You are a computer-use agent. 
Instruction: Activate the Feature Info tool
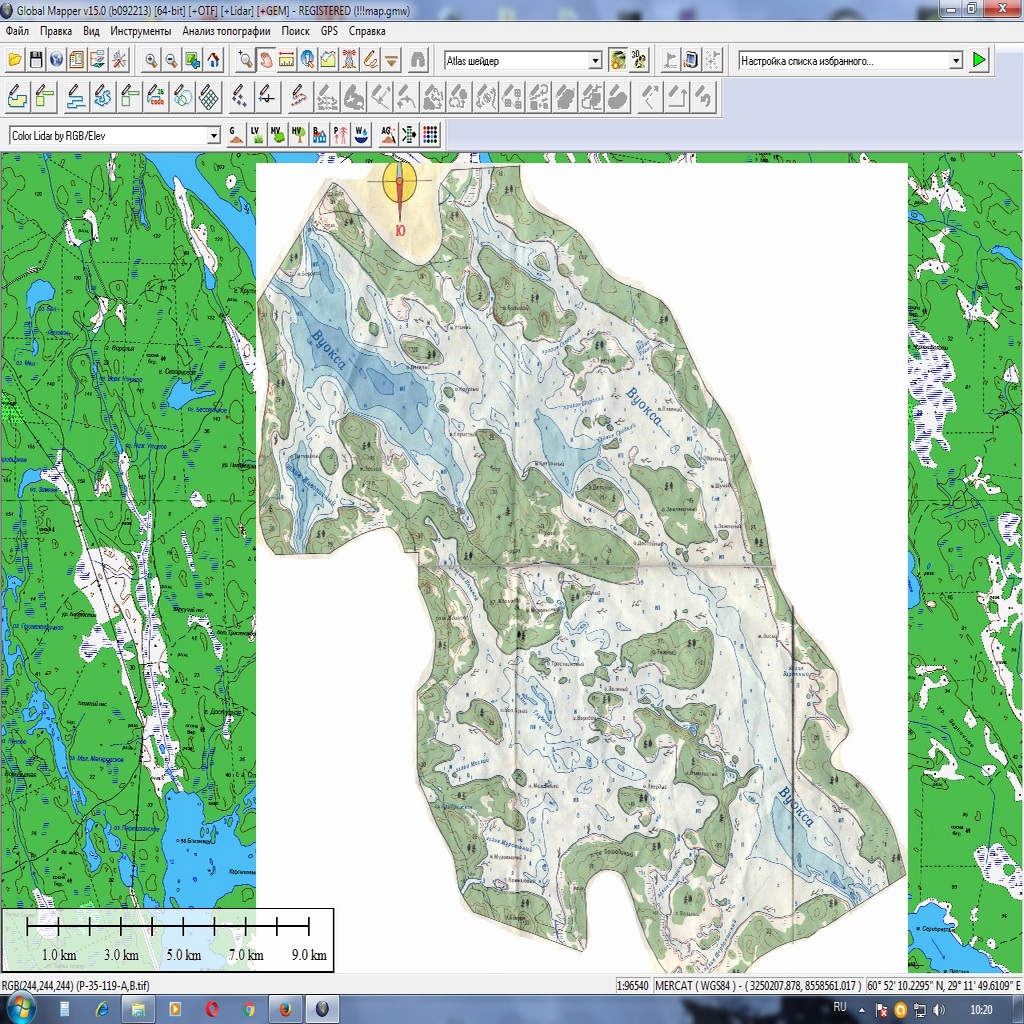308,60
